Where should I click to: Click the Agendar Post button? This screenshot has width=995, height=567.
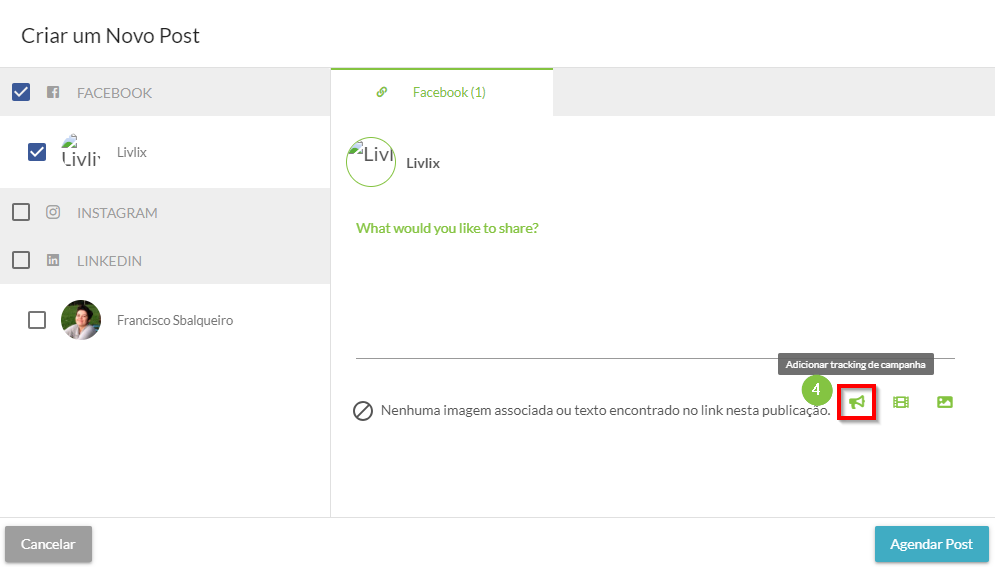[932, 544]
